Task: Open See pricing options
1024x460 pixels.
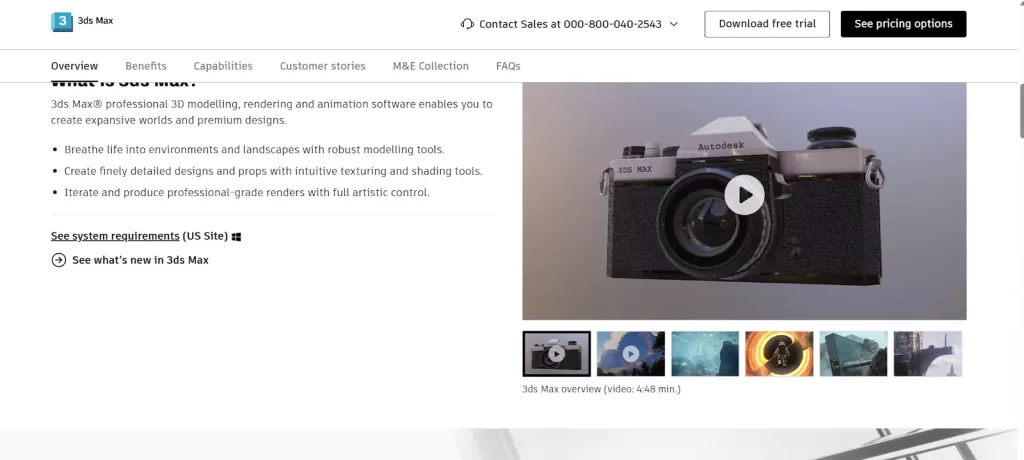Action: pos(903,24)
